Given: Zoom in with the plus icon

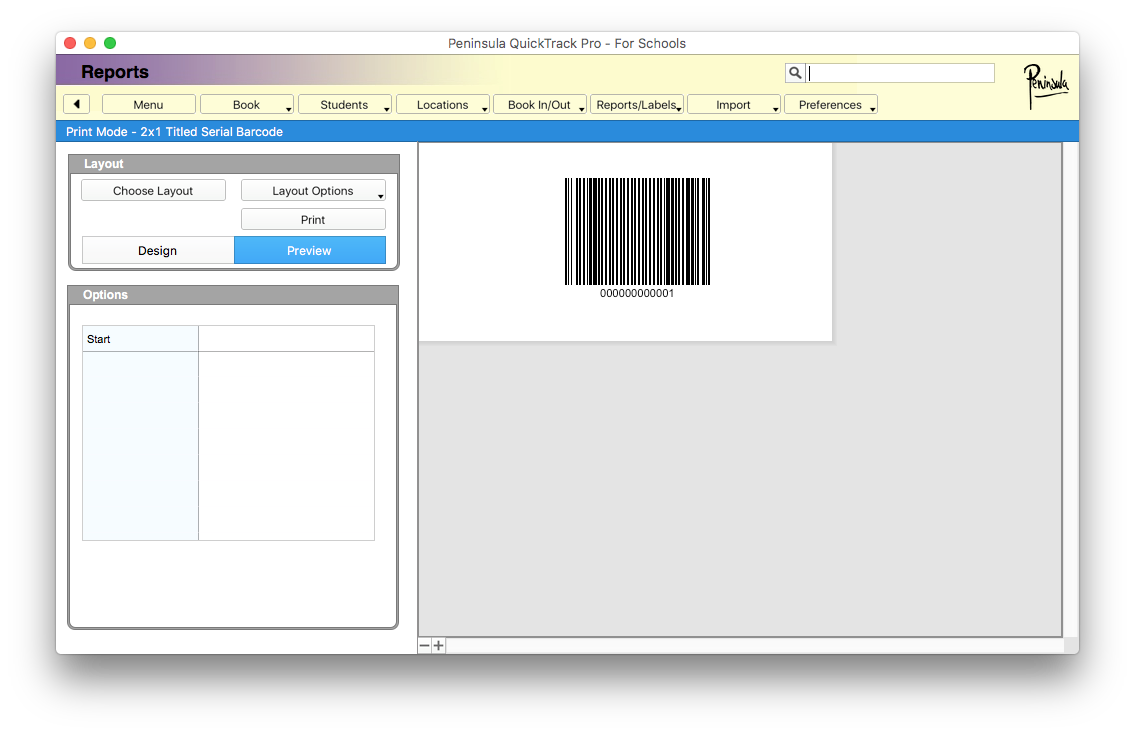Looking at the screenshot, I should pyautogui.click(x=439, y=645).
